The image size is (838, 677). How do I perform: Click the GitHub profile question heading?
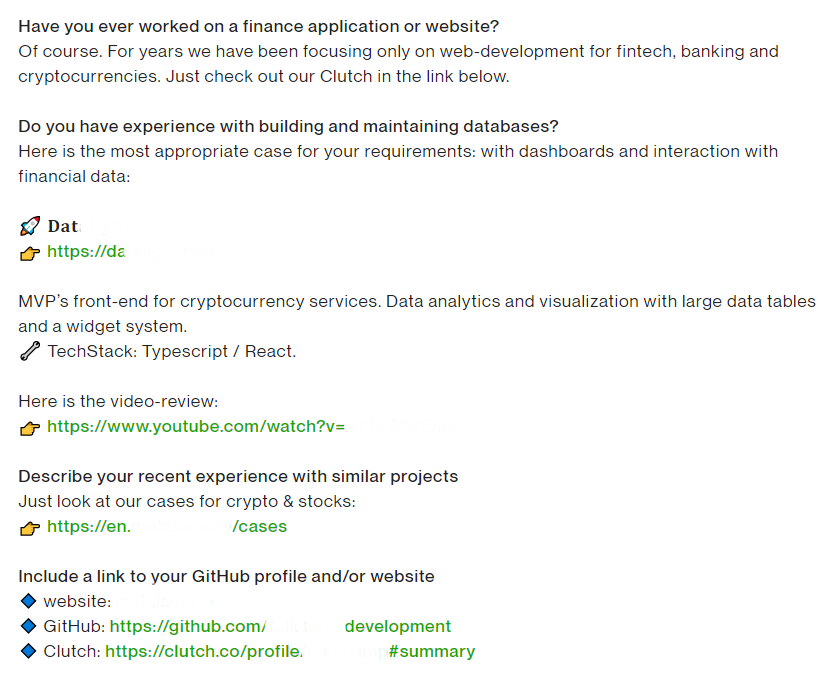pyautogui.click(x=226, y=576)
